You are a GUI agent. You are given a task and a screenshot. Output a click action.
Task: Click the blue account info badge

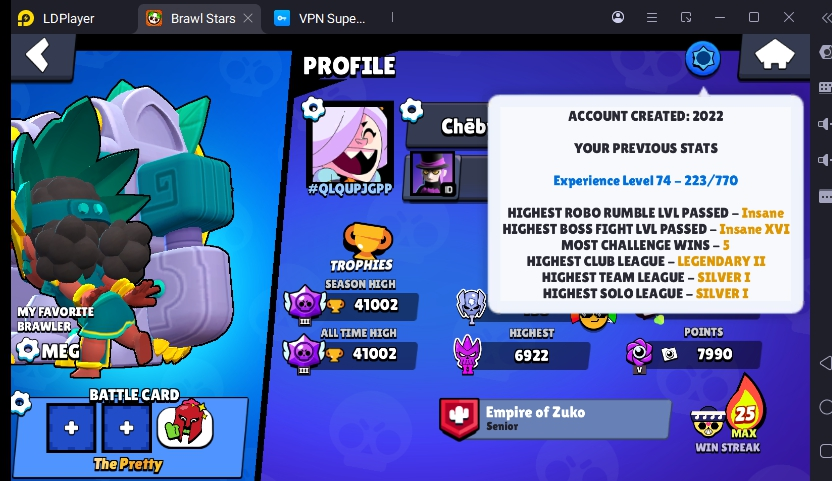pyautogui.click(x=703, y=59)
